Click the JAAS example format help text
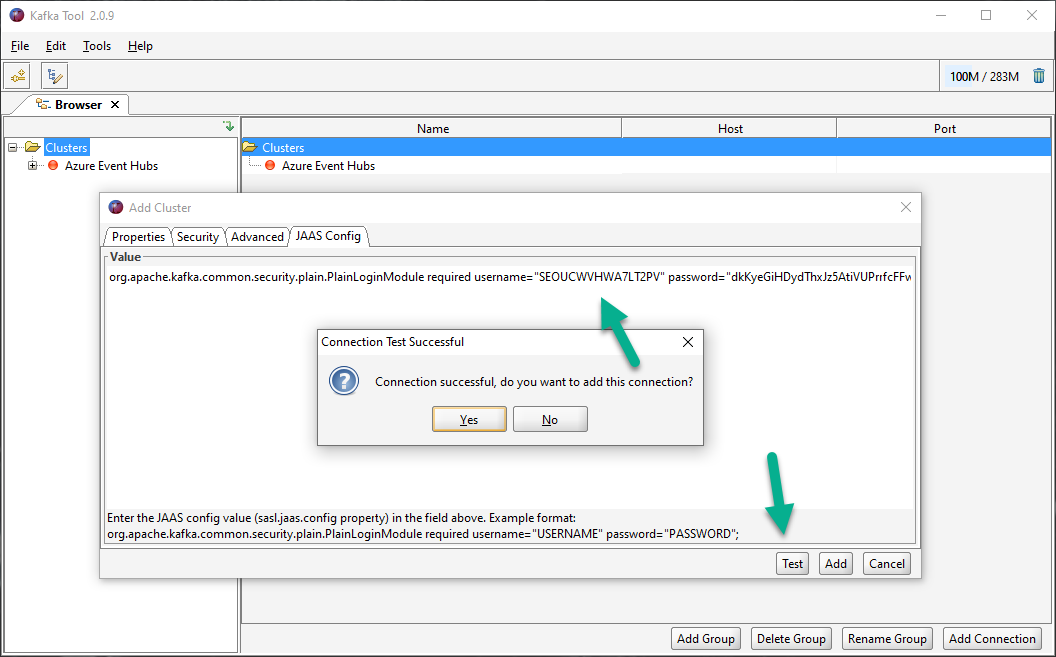This screenshot has height=657, width=1056. tap(423, 526)
